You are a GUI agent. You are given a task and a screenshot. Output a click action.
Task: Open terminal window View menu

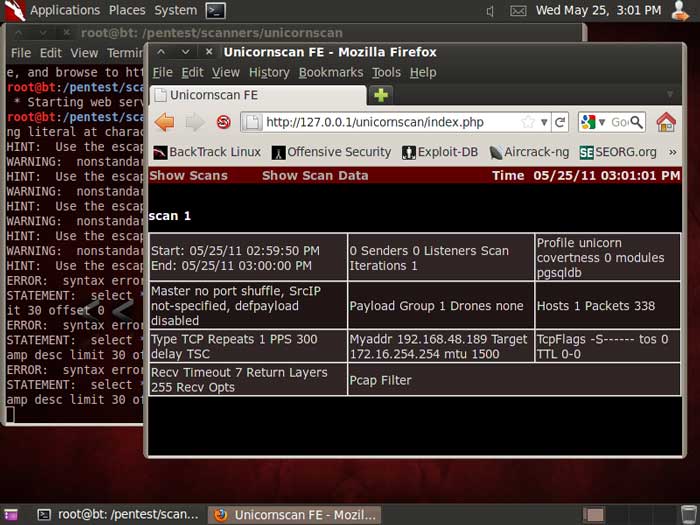click(84, 53)
